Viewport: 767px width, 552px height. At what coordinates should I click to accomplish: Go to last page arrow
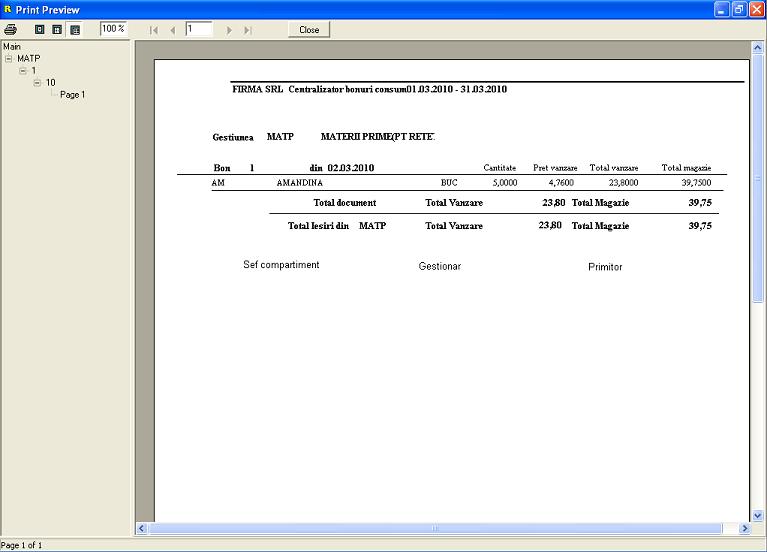click(247, 30)
